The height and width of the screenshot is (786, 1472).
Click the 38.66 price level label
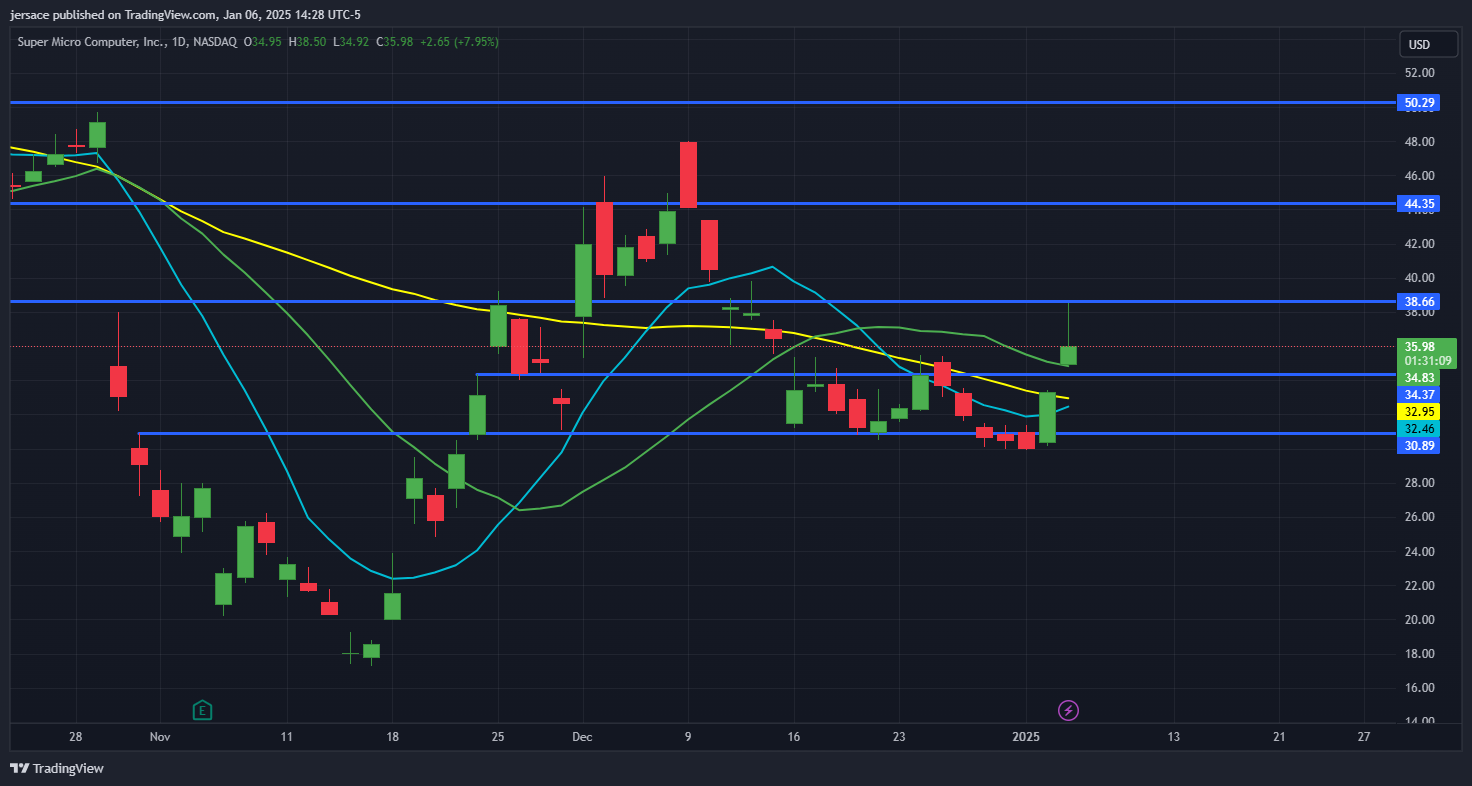point(1420,301)
